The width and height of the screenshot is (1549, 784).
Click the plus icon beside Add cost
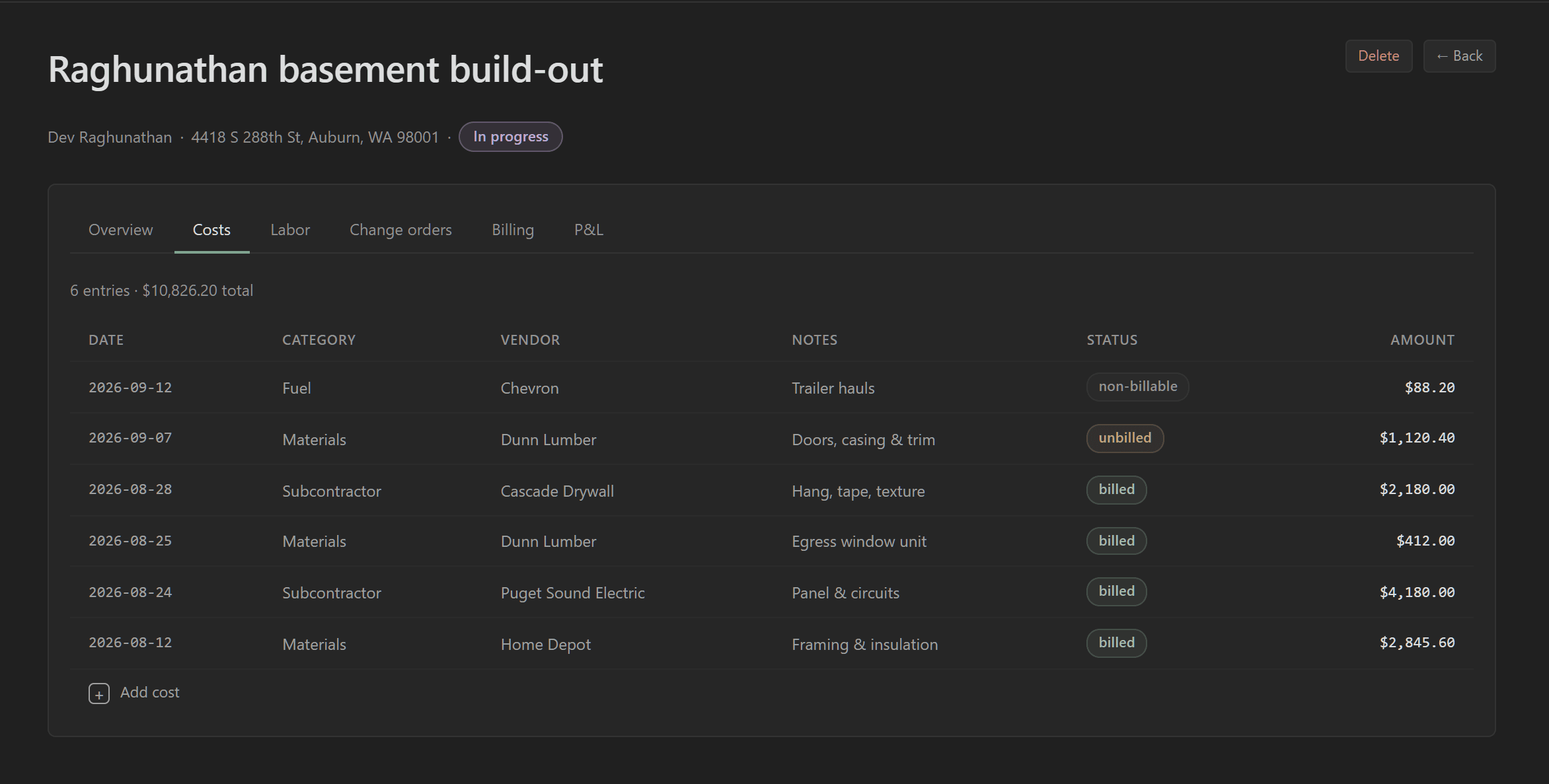99,694
